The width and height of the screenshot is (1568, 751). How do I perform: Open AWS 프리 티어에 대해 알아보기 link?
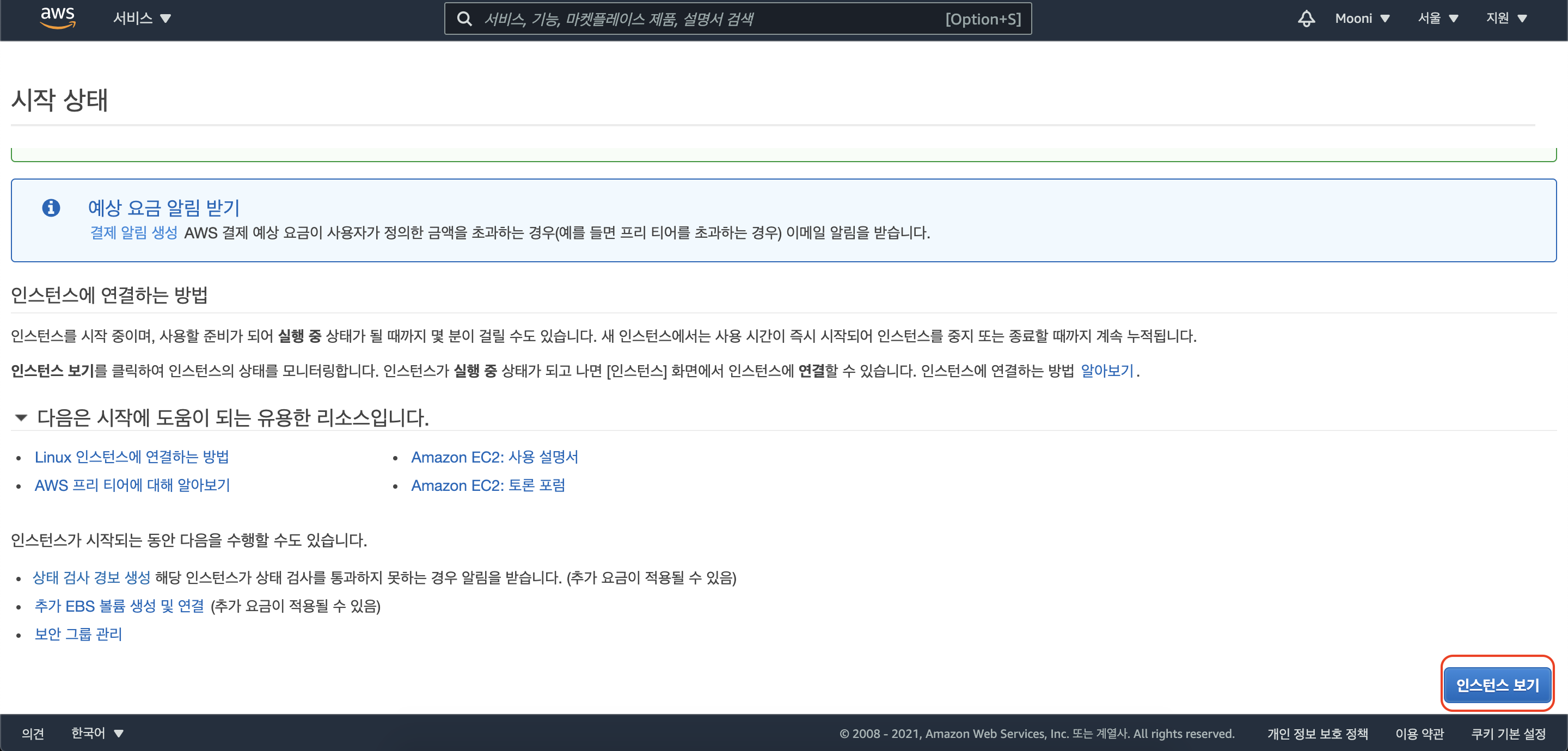132,485
